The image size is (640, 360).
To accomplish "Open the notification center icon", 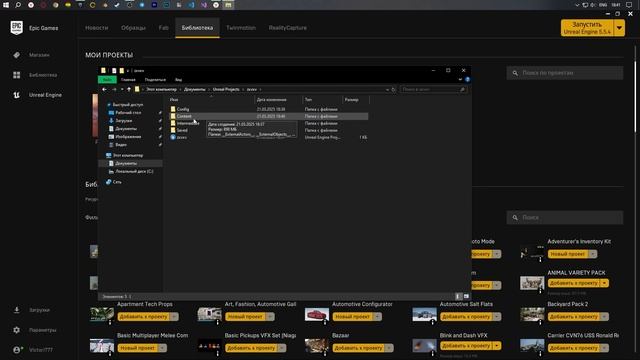I will (x=629, y=5).
